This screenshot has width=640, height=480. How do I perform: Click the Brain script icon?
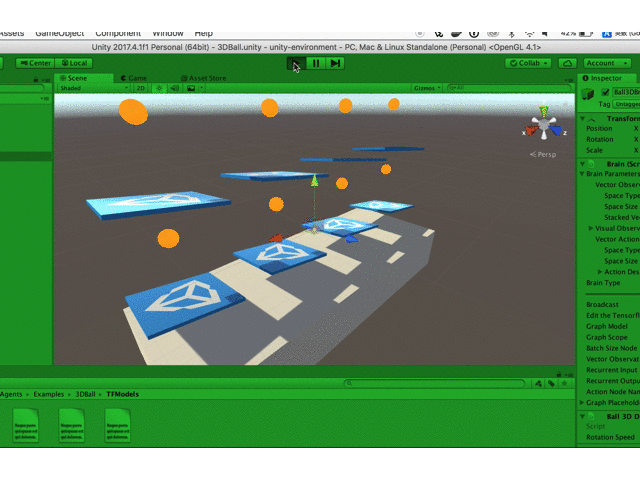pyautogui.click(x=591, y=164)
